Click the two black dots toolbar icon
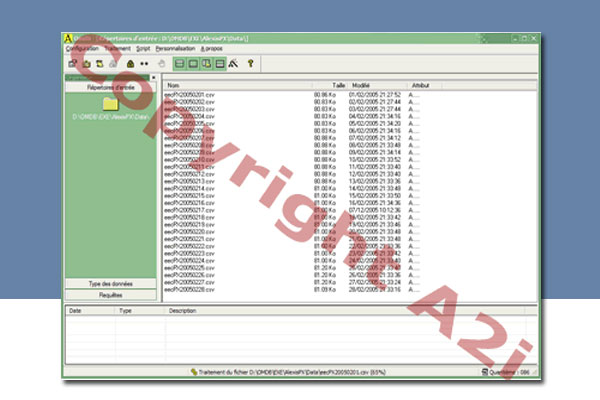 click(145, 63)
